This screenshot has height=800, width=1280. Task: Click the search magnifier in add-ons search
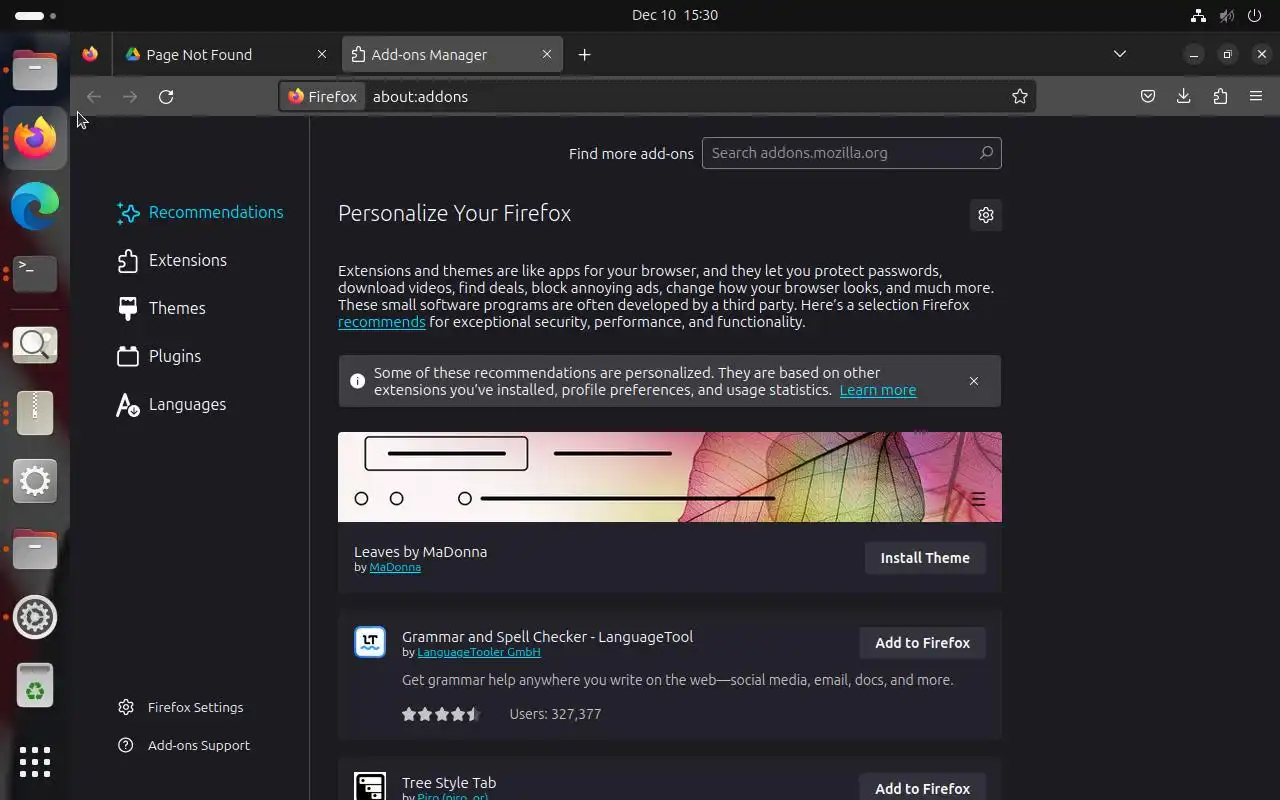986,153
